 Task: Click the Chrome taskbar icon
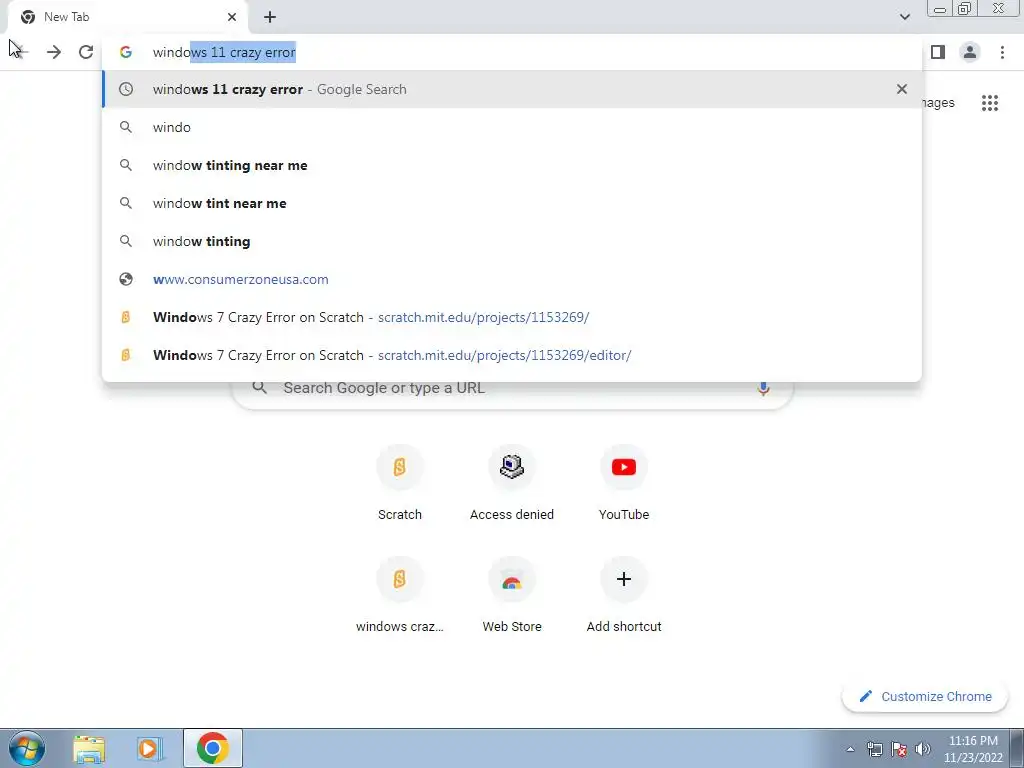pos(212,748)
